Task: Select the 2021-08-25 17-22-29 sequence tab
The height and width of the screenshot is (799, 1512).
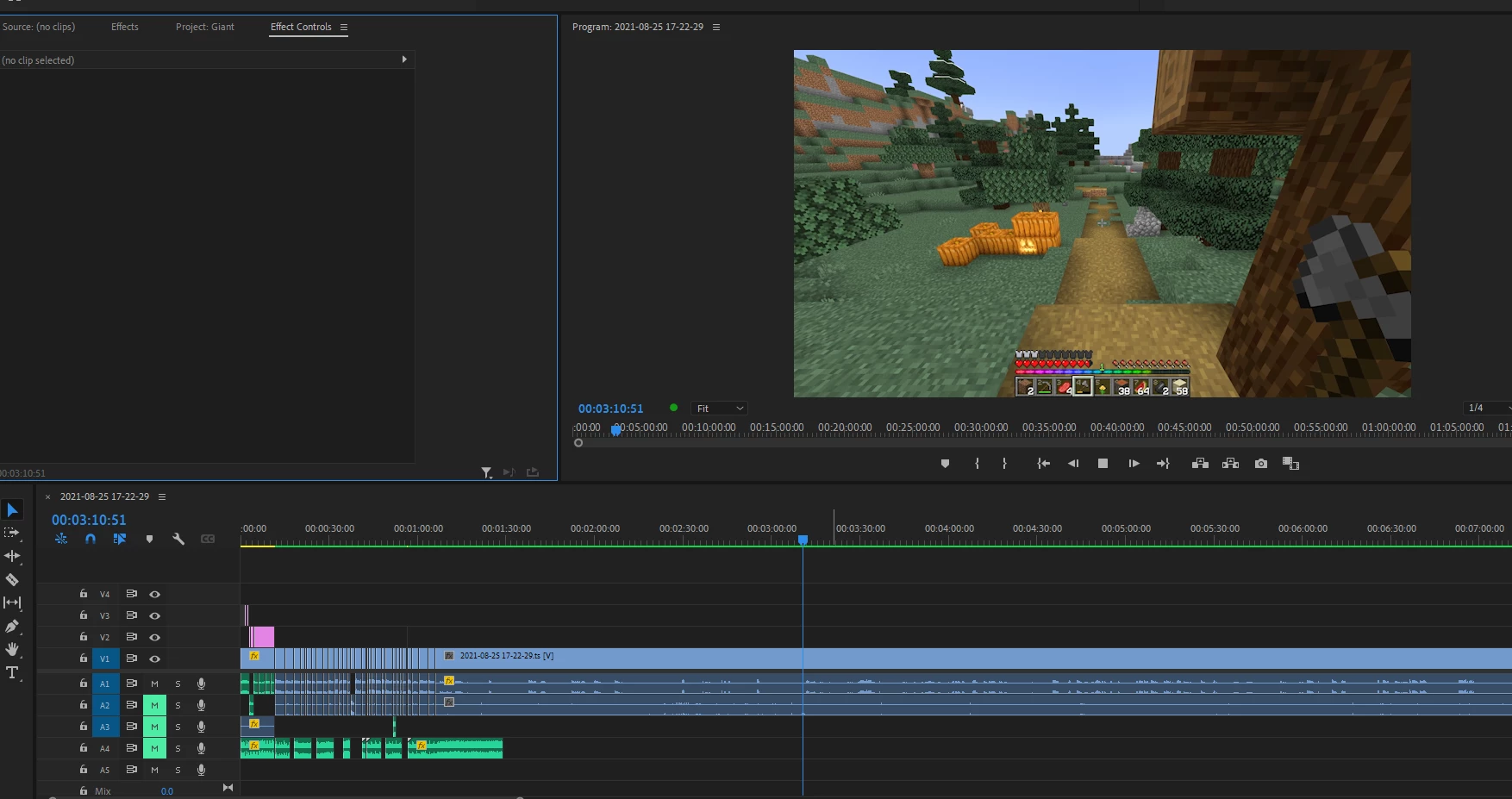Action: [104, 496]
